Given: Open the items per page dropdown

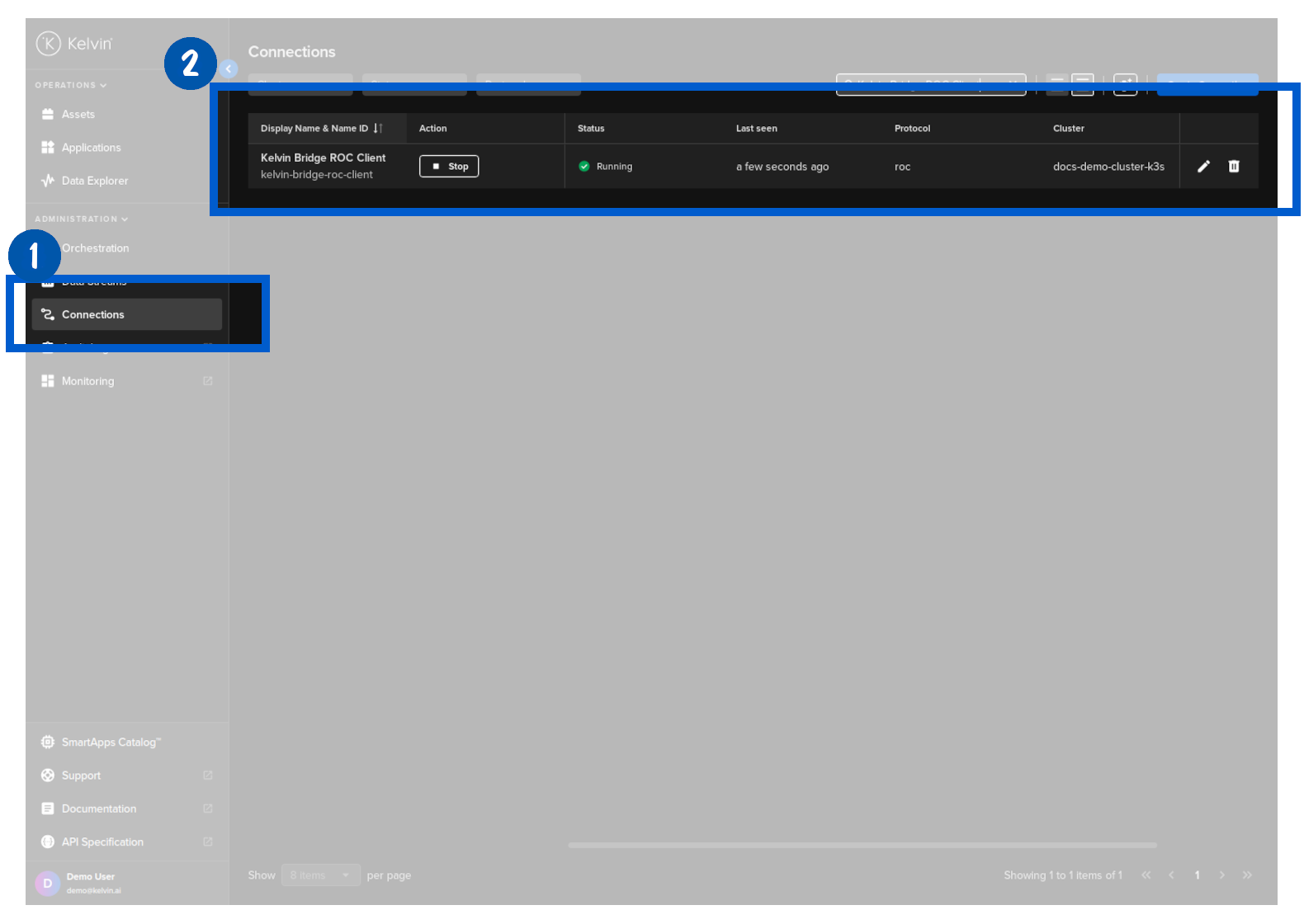Looking at the screenshot, I should tap(320, 875).
